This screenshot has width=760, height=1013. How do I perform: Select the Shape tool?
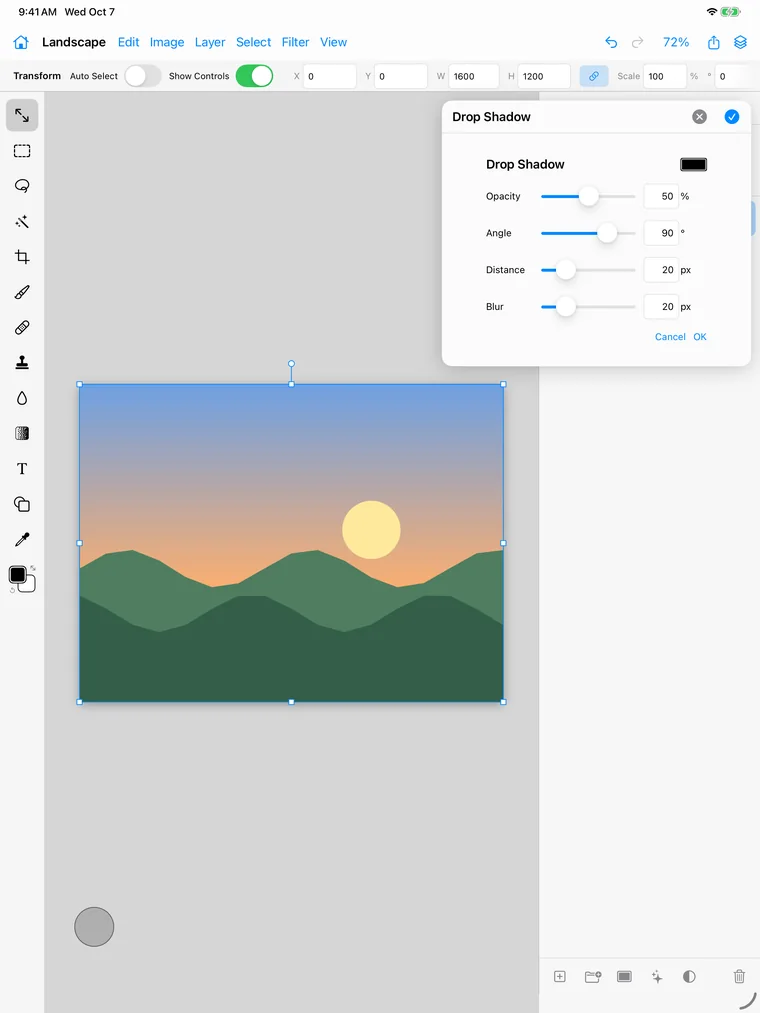[x=22, y=504]
